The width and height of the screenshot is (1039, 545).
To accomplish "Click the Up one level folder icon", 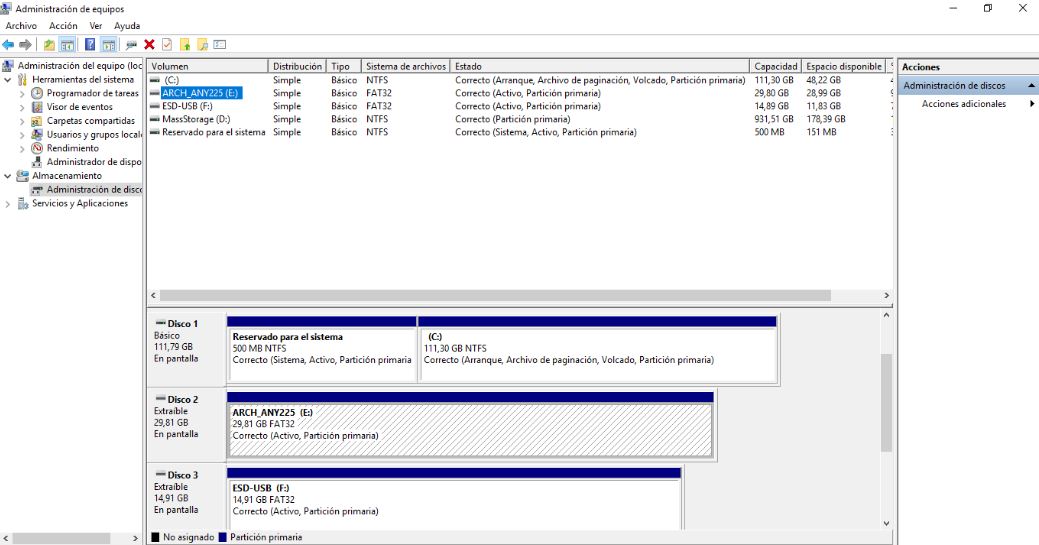I will (x=50, y=44).
